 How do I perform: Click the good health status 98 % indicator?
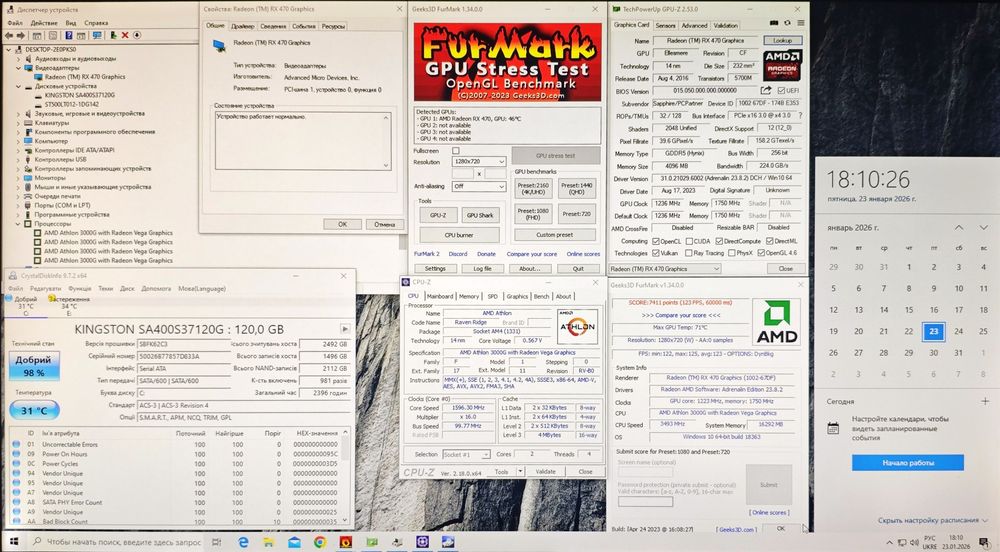pyautogui.click(x=34, y=367)
